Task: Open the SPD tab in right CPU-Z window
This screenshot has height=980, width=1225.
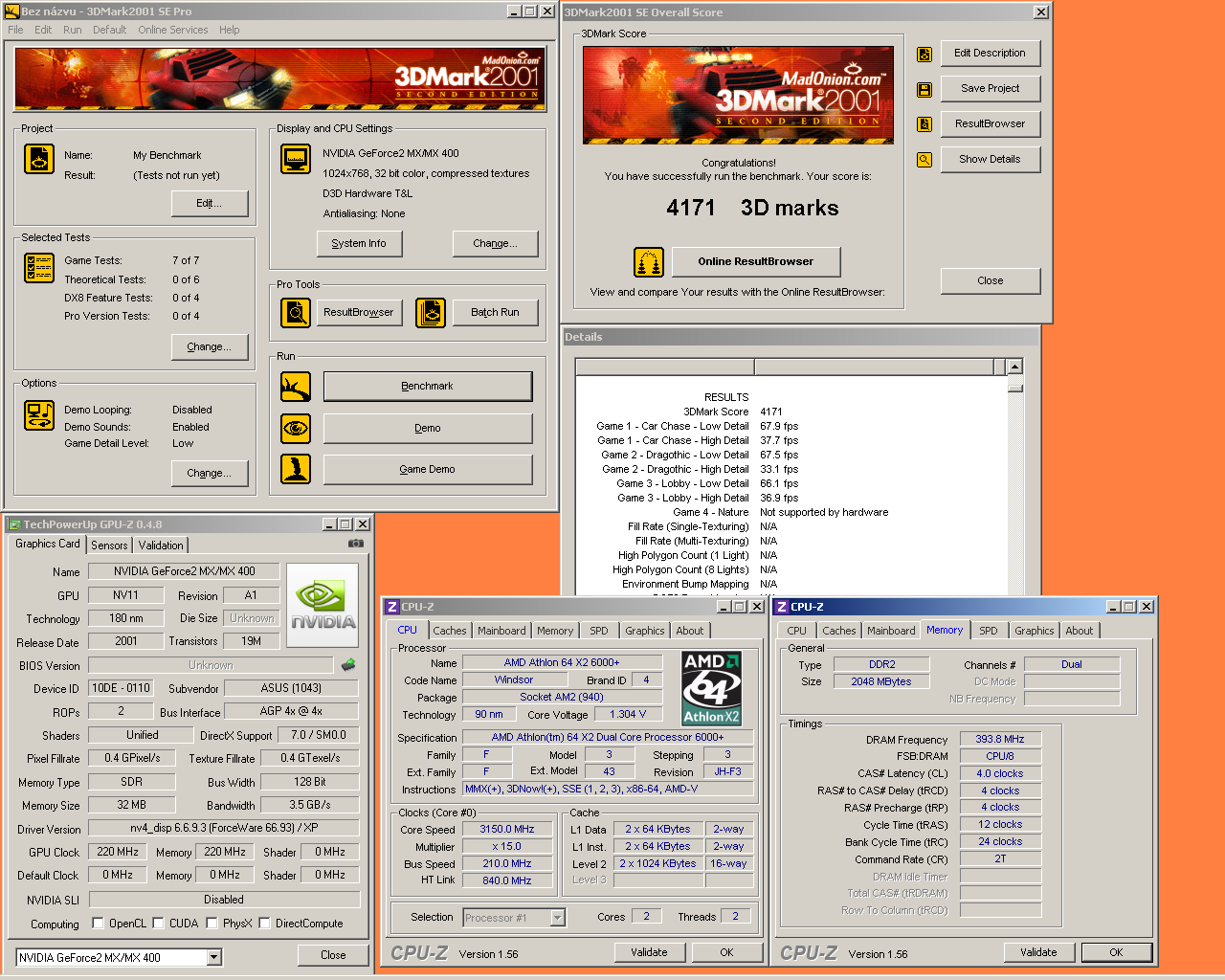Action: pos(989,631)
